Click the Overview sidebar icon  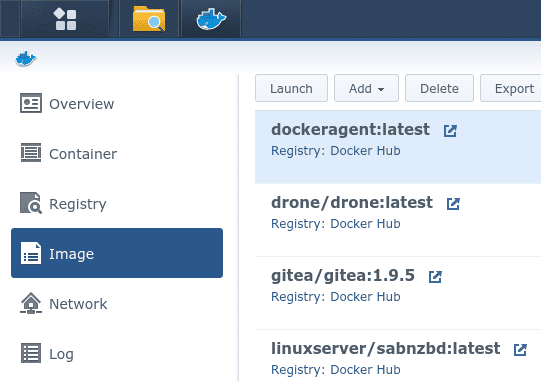click(31, 103)
